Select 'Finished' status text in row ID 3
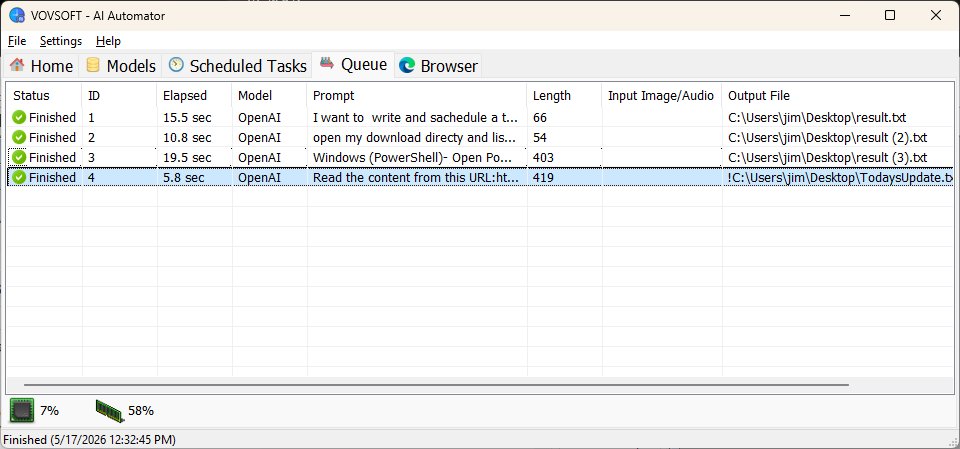960x449 pixels. coord(53,157)
